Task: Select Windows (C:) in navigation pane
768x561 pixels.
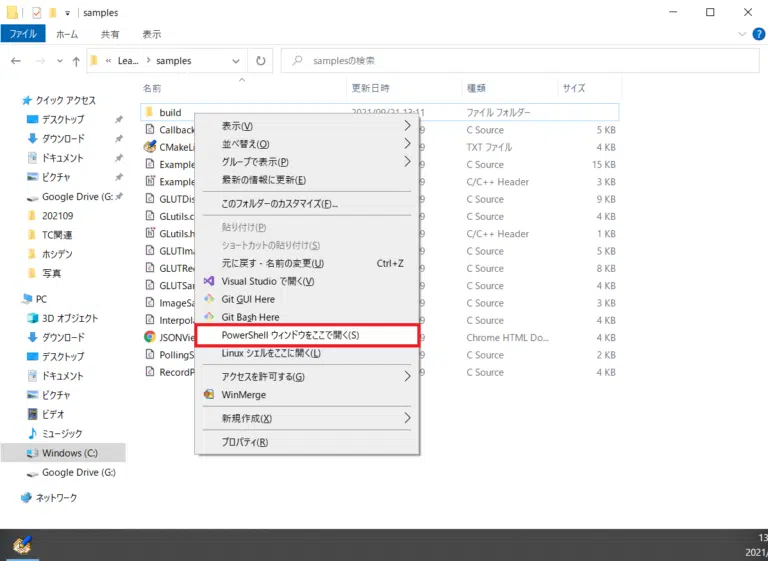Action: point(69,453)
